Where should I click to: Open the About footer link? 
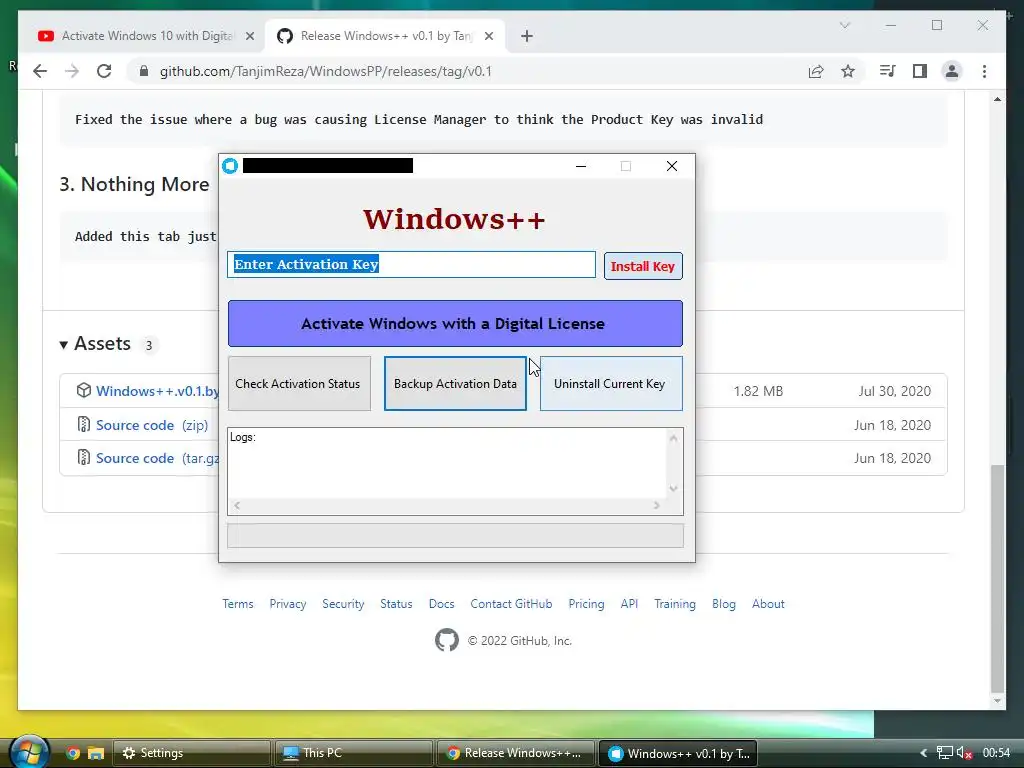tap(768, 604)
